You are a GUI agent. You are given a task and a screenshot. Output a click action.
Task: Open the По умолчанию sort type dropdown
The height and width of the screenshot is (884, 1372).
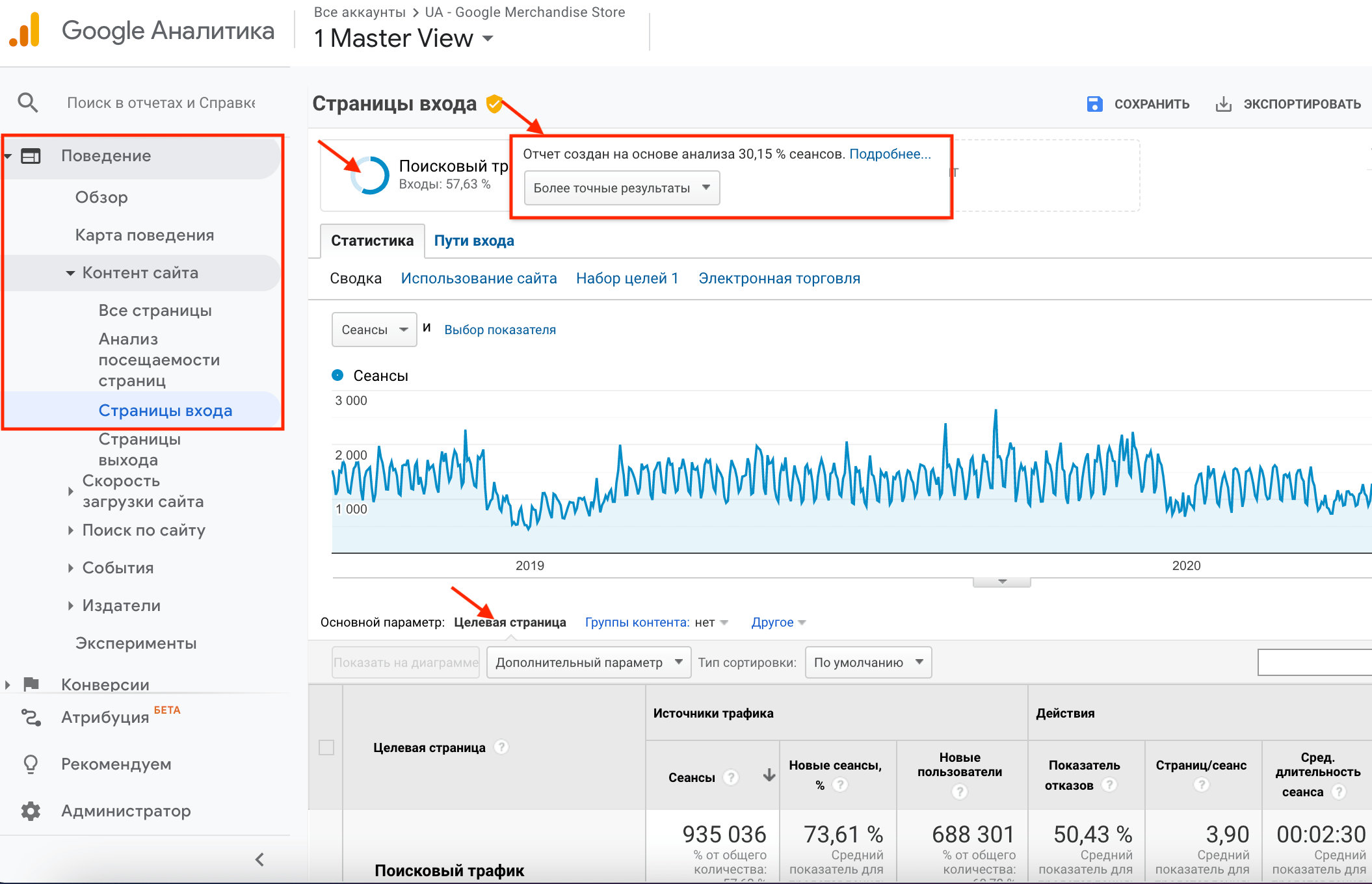pos(868,662)
